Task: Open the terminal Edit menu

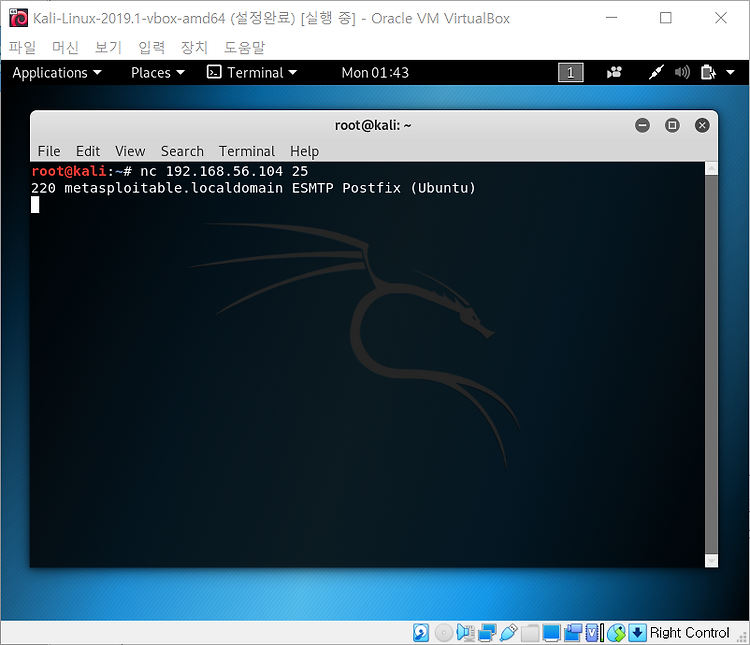Action: [x=88, y=151]
